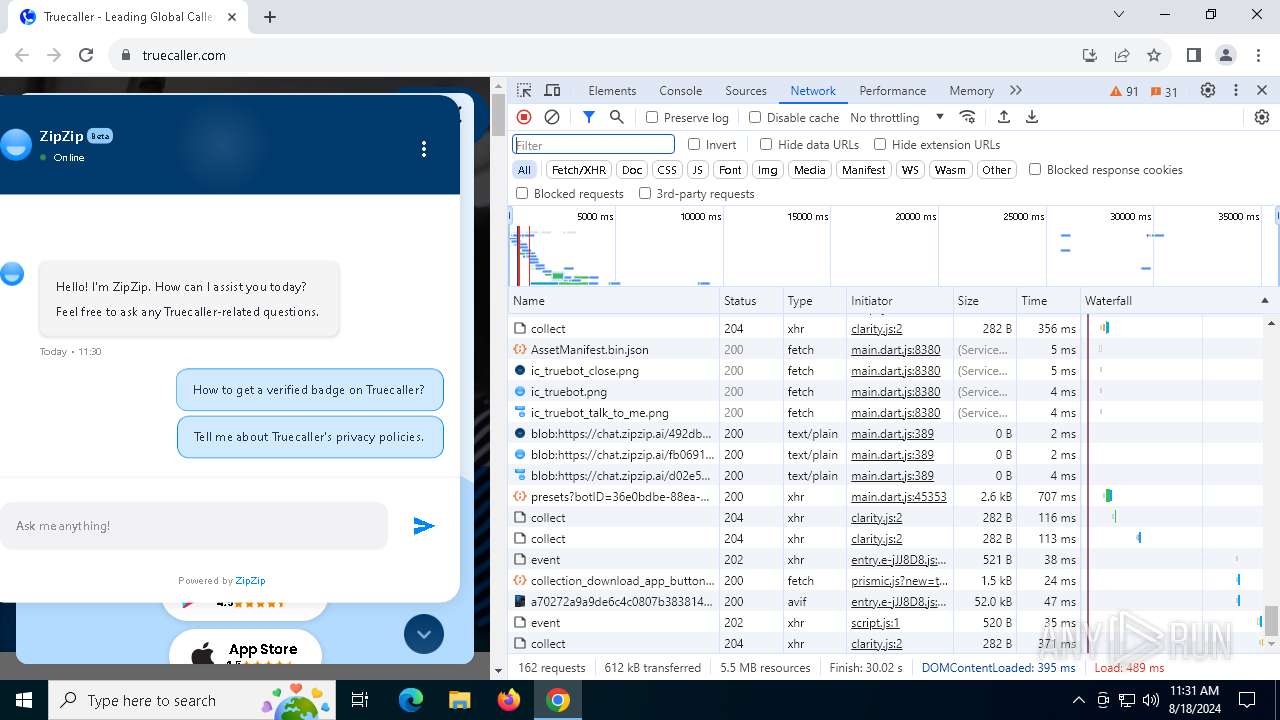
Task: Filter requests by WS type
Action: [x=910, y=169]
